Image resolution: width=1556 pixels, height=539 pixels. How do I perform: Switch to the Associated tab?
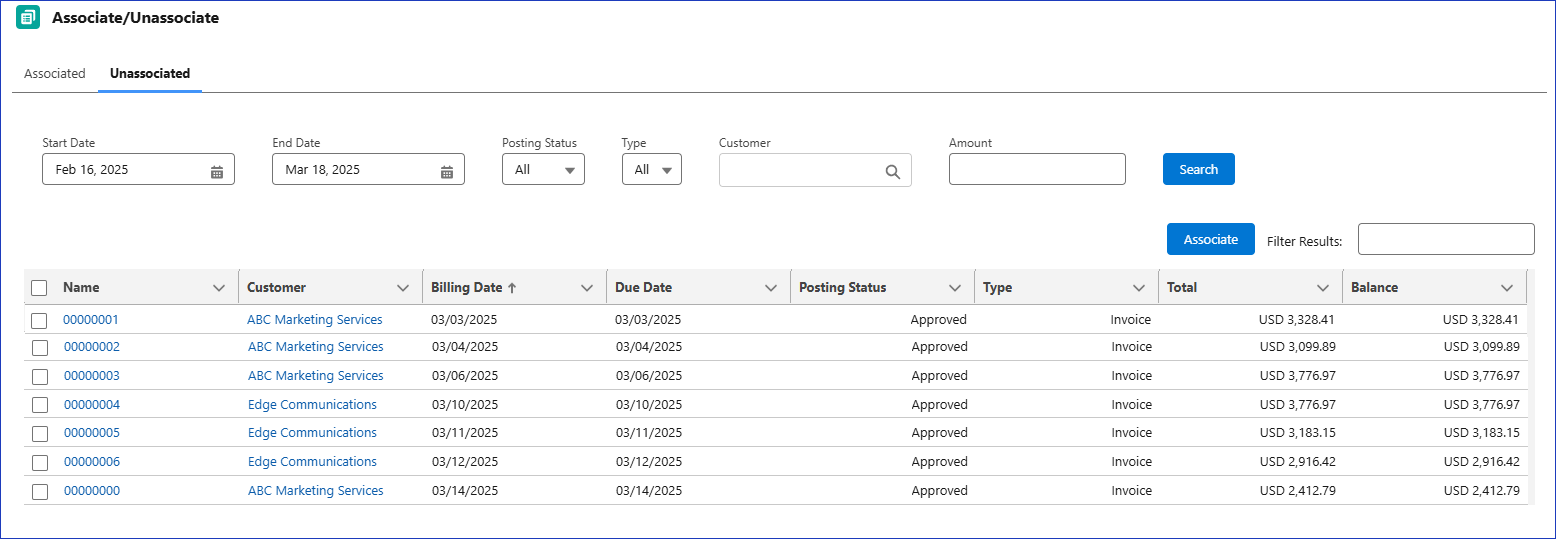(x=55, y=74)
